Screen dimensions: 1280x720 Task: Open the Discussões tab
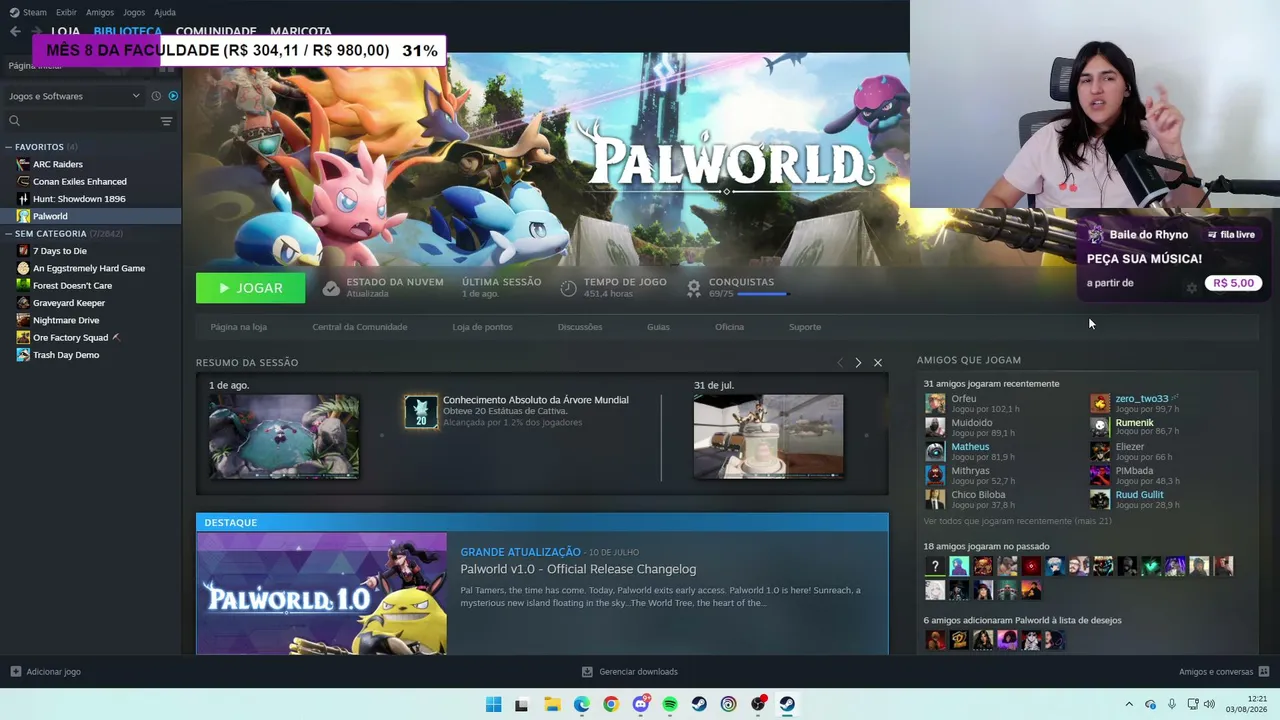point(580,327)
